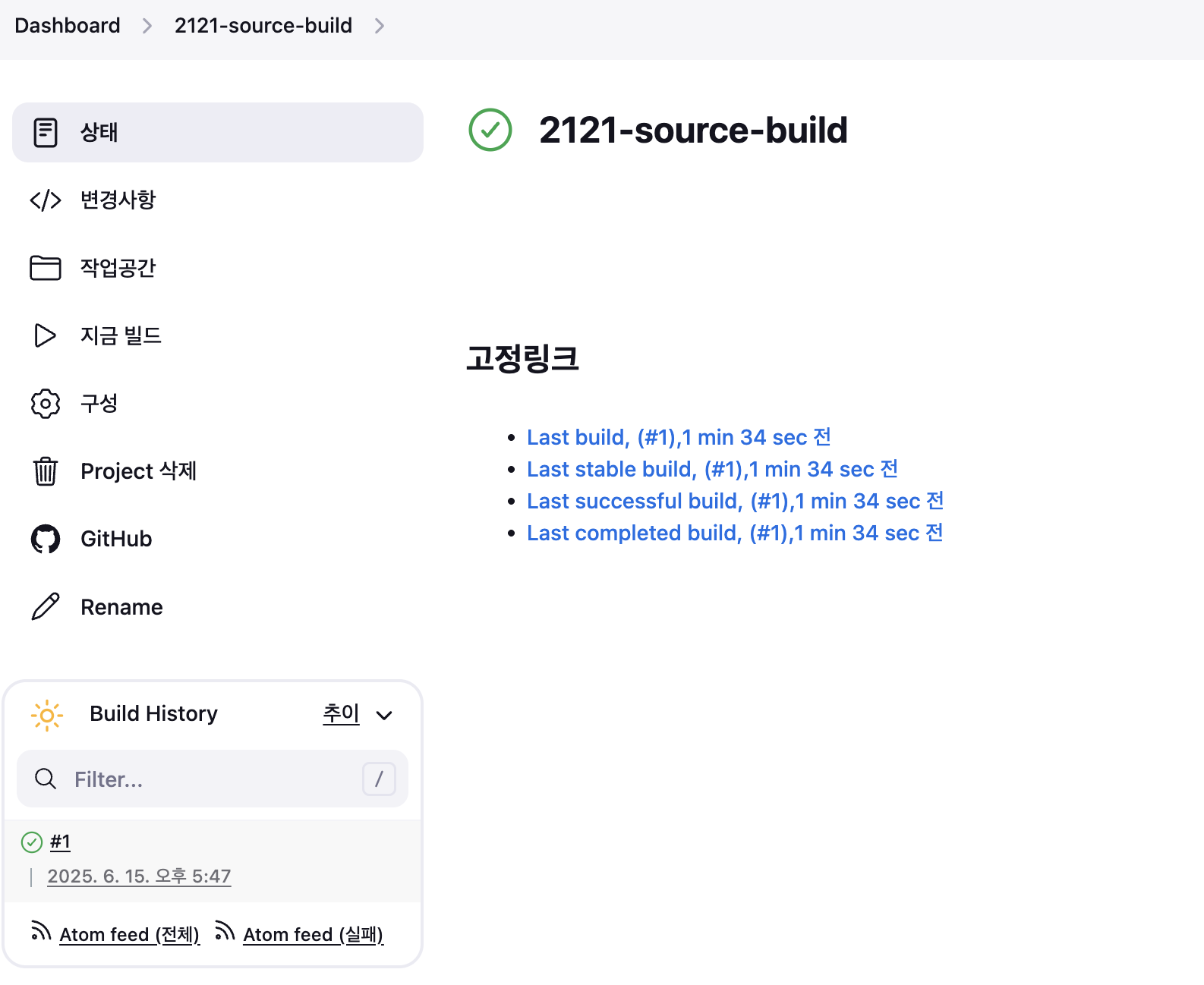Open the Last completed build link

(735, 533)
